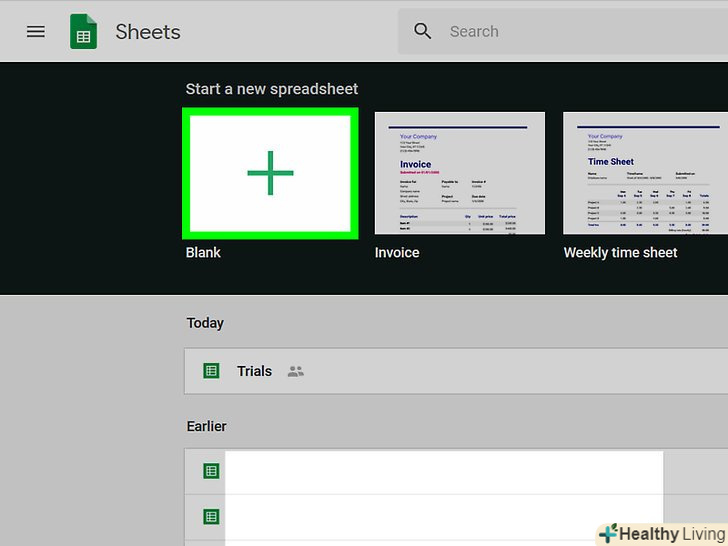The height and width of the screenshot is (546, 728).
Task: Click the Weekly time sheet label
Action: pos(620,253)
